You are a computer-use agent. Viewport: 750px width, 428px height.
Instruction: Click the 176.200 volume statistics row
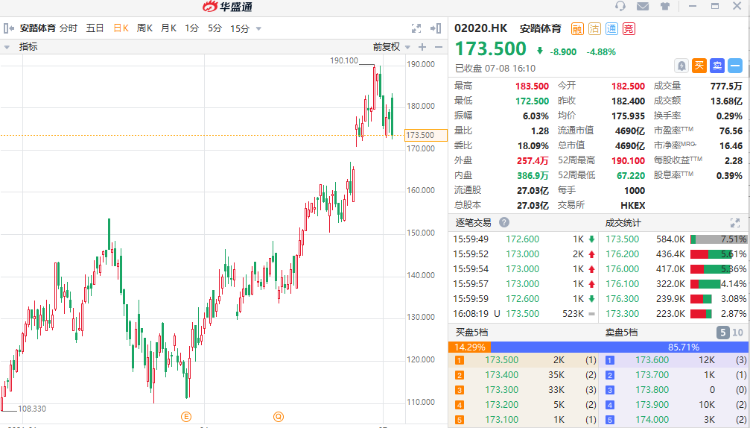coord(675,254)
